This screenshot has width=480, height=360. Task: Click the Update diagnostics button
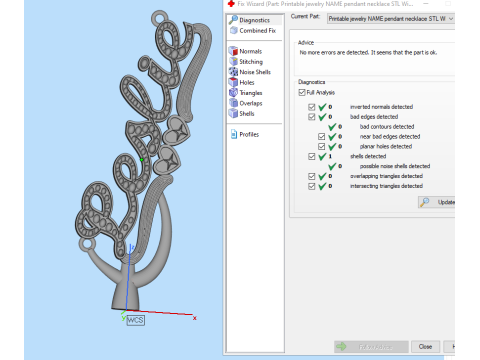click(437, 202)
